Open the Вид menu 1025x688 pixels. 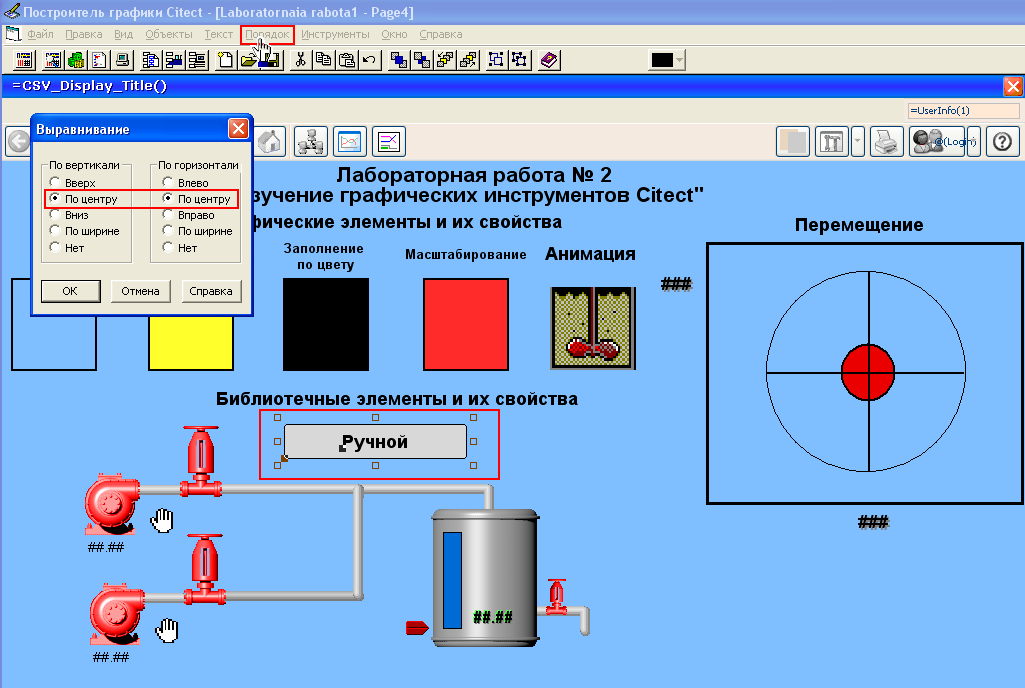(x=124, y=34)
